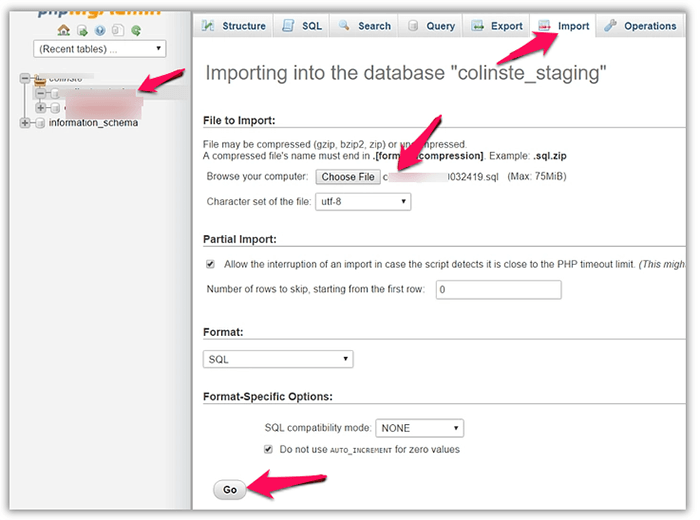700x520 pixels.
Task: Switch to the Import tab
Action: pos(563,26)
